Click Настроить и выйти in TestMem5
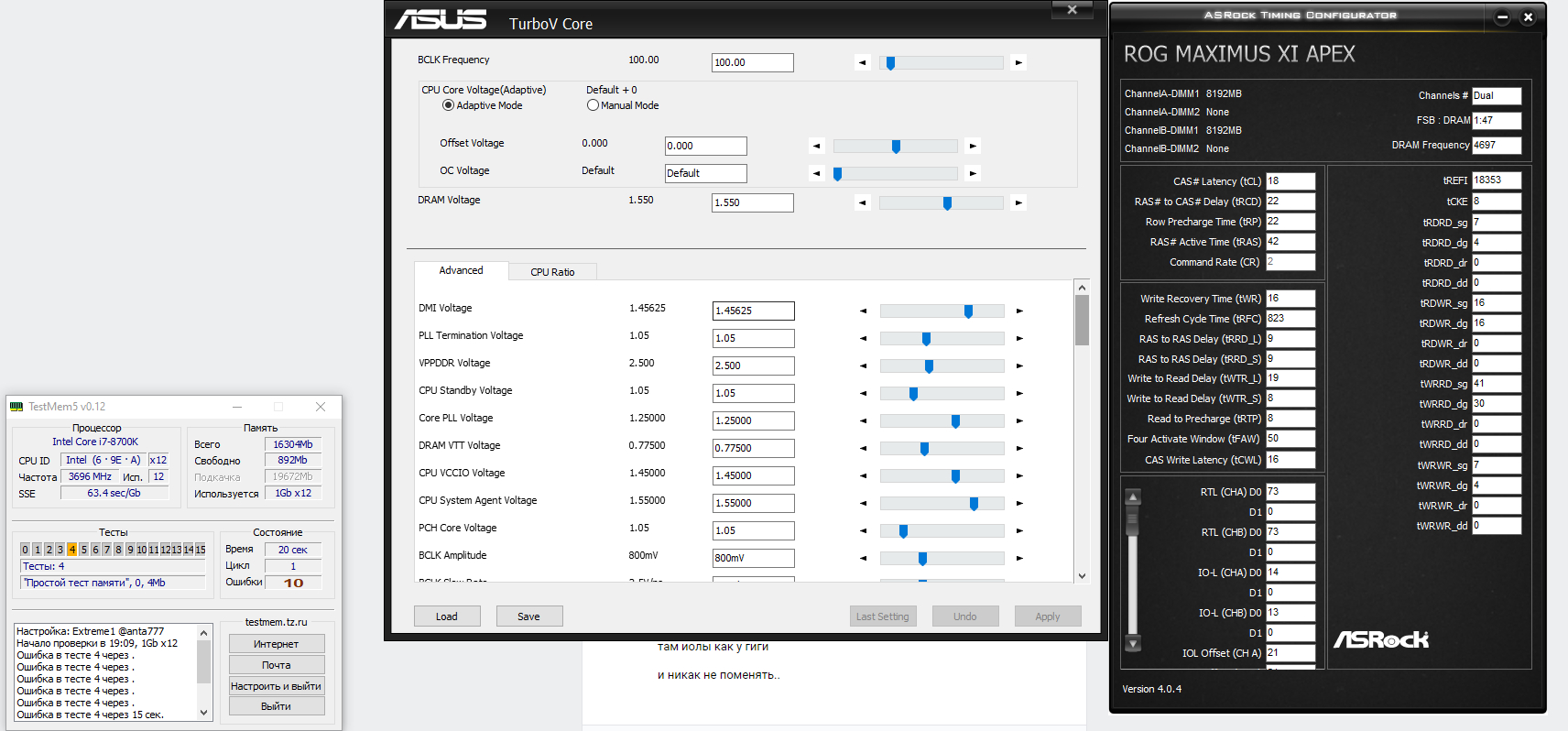 tap(277, 686)
